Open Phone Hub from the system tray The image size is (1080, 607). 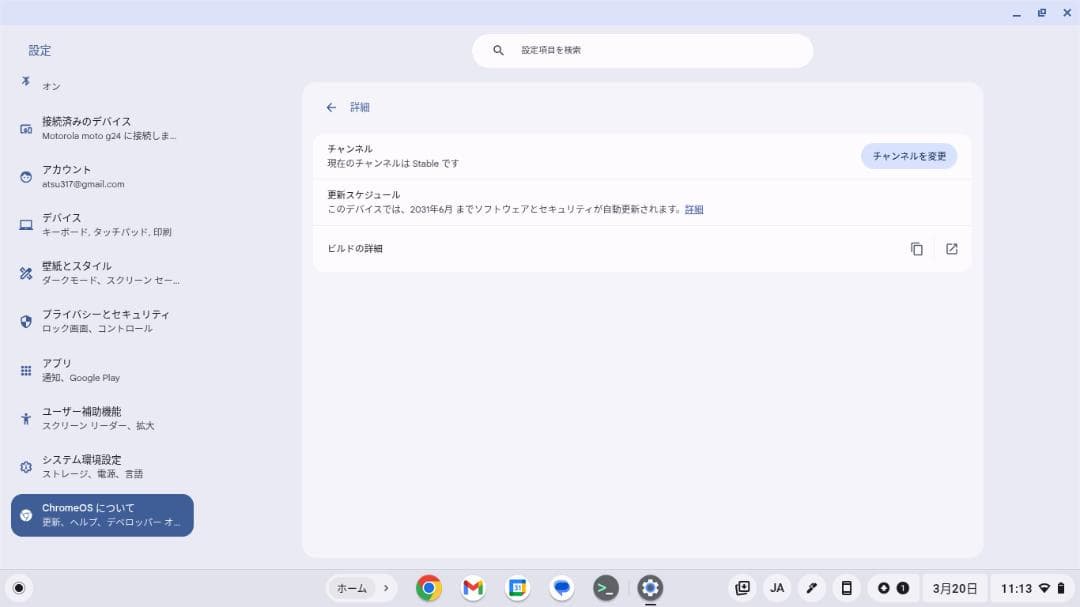click(x=846, y=588)
